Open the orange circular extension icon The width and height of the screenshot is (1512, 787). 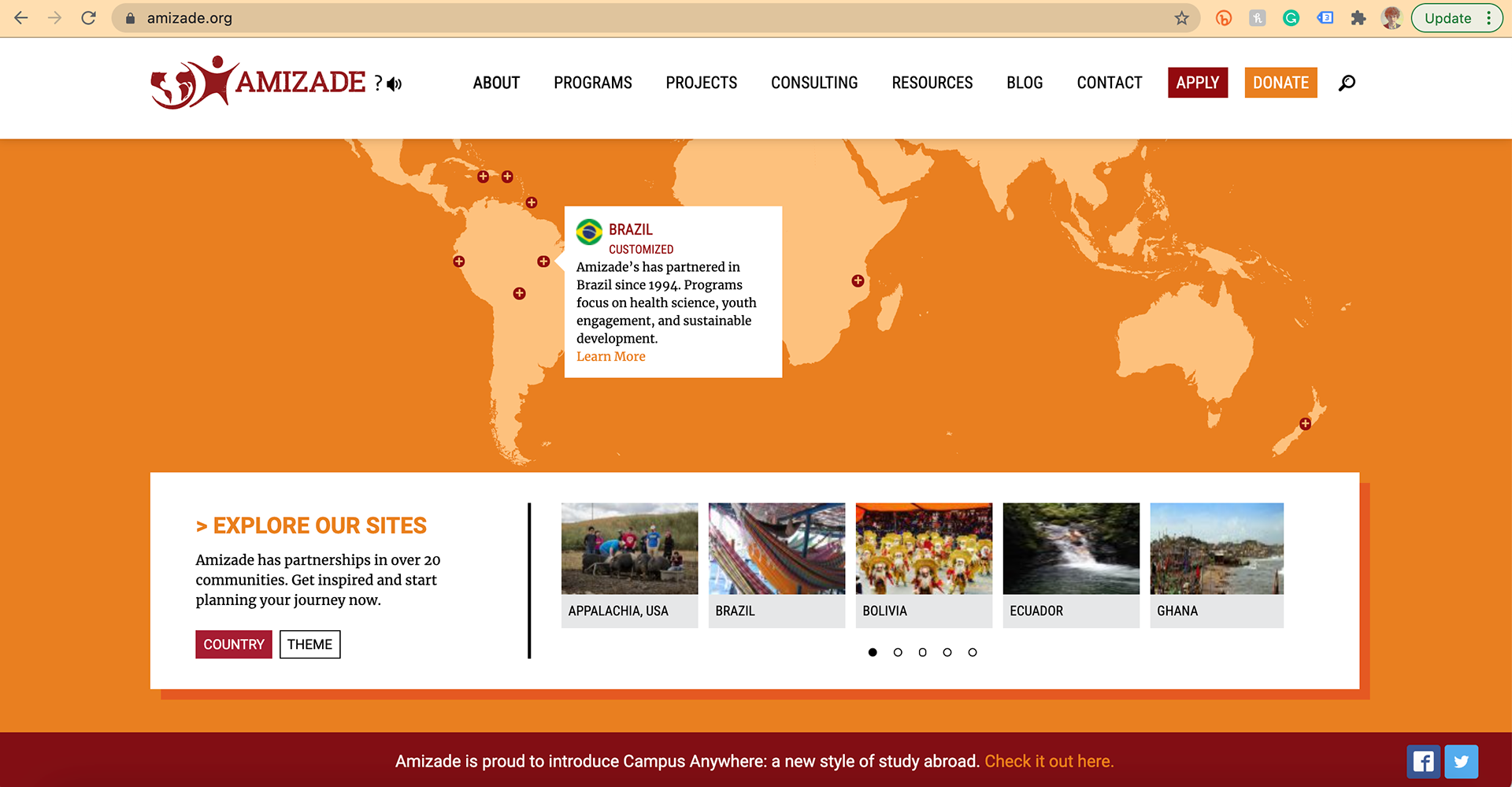point(1224,18)
